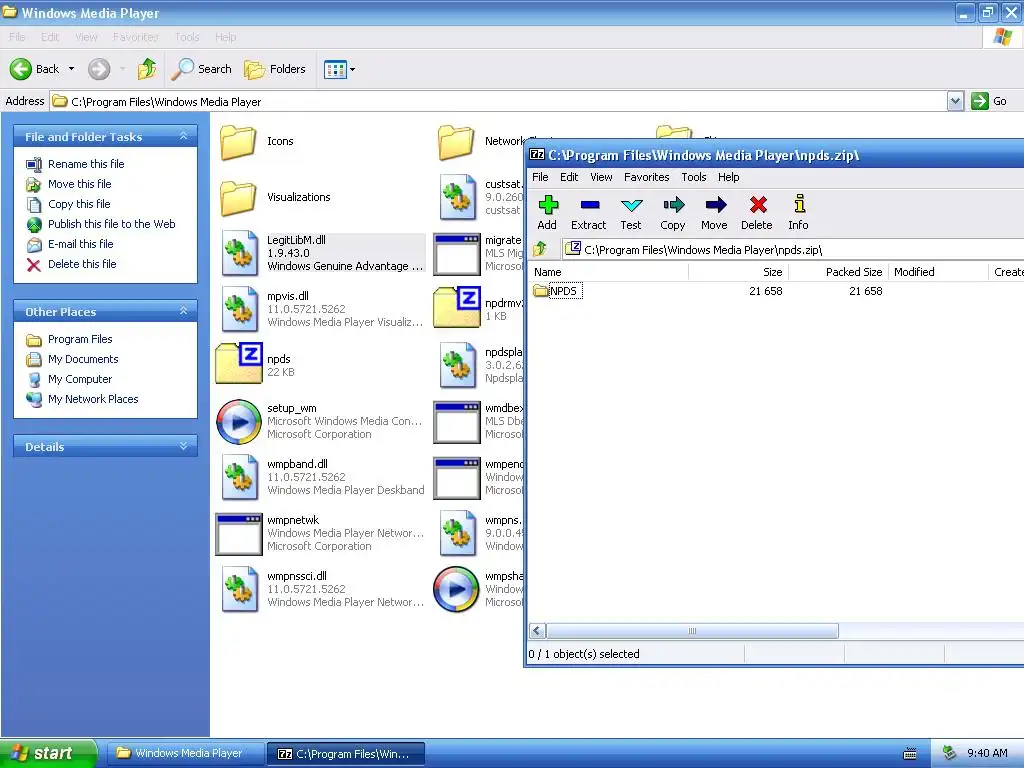Open the Back button history dropdown
This screenshot has height=768, width=1024.
[71, 69]
